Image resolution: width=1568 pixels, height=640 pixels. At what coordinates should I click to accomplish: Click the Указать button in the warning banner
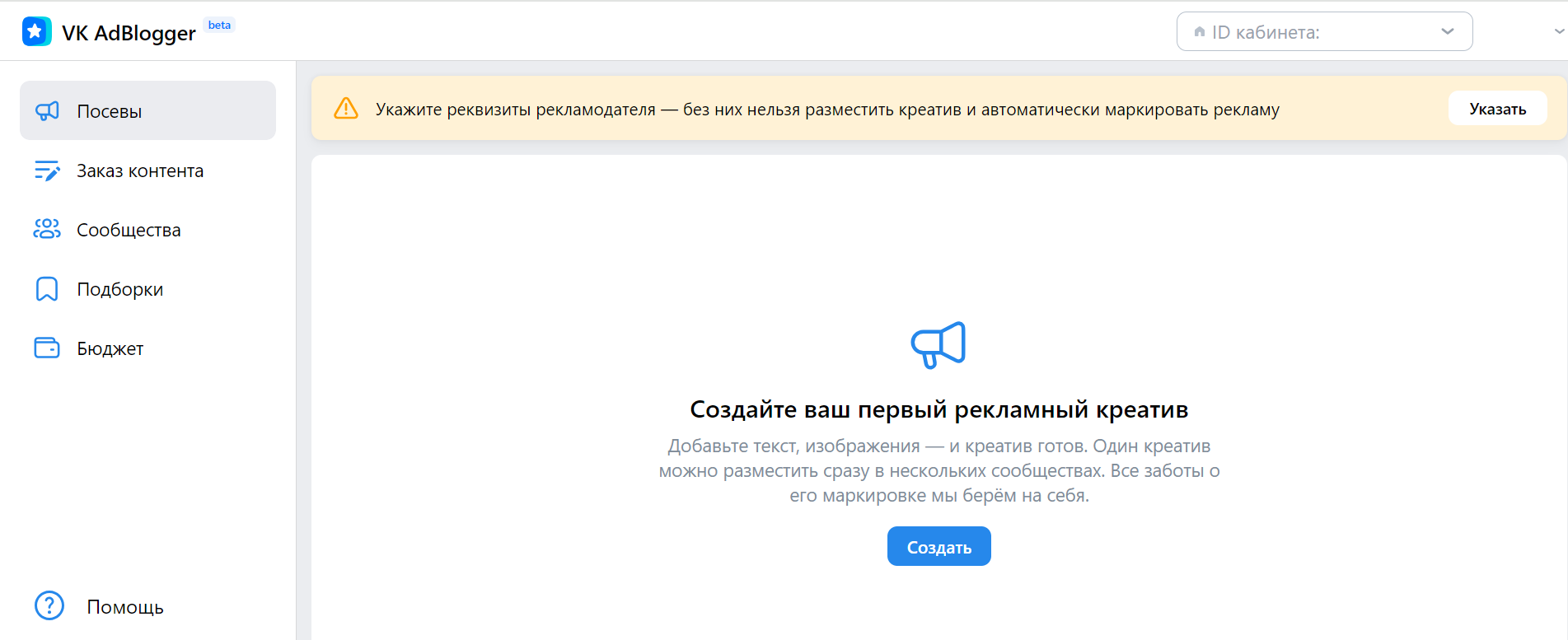1497,109
